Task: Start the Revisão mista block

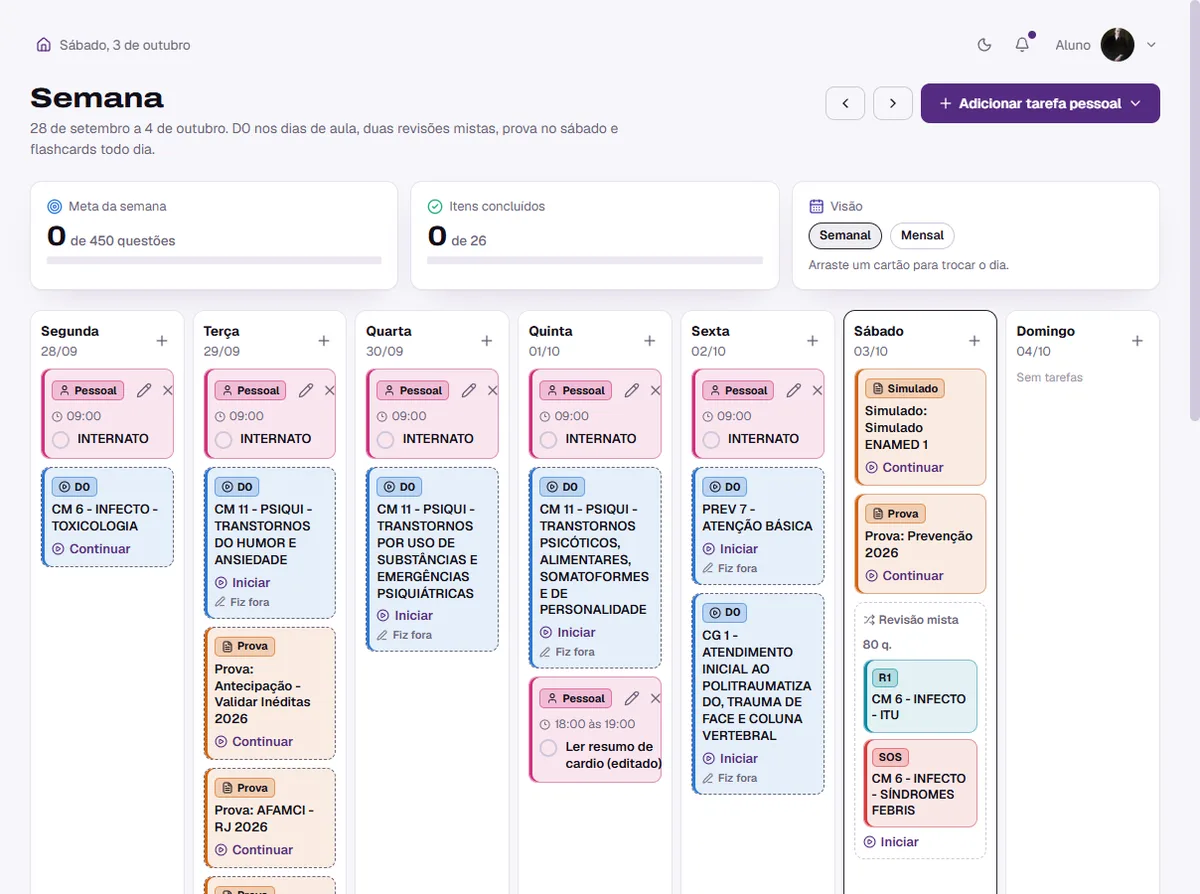Action: (891, 842)
